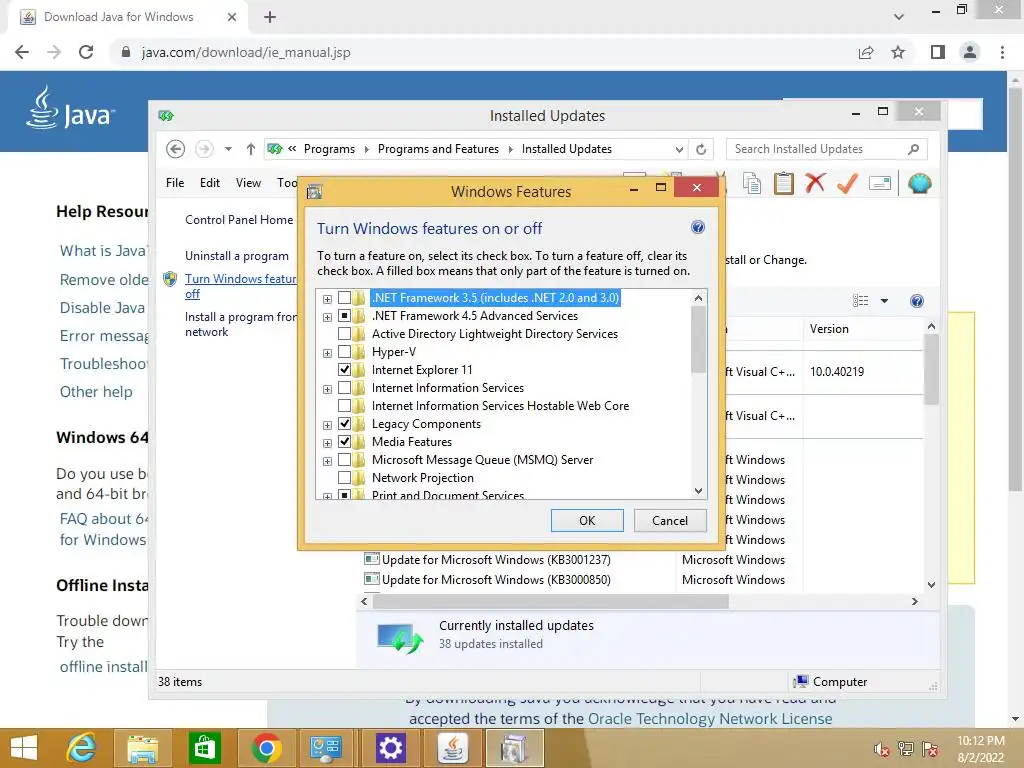Expand the .NET Framework 3.5 tree node
The width and height of the screenshot is (1024, 768).
point(327,299)
